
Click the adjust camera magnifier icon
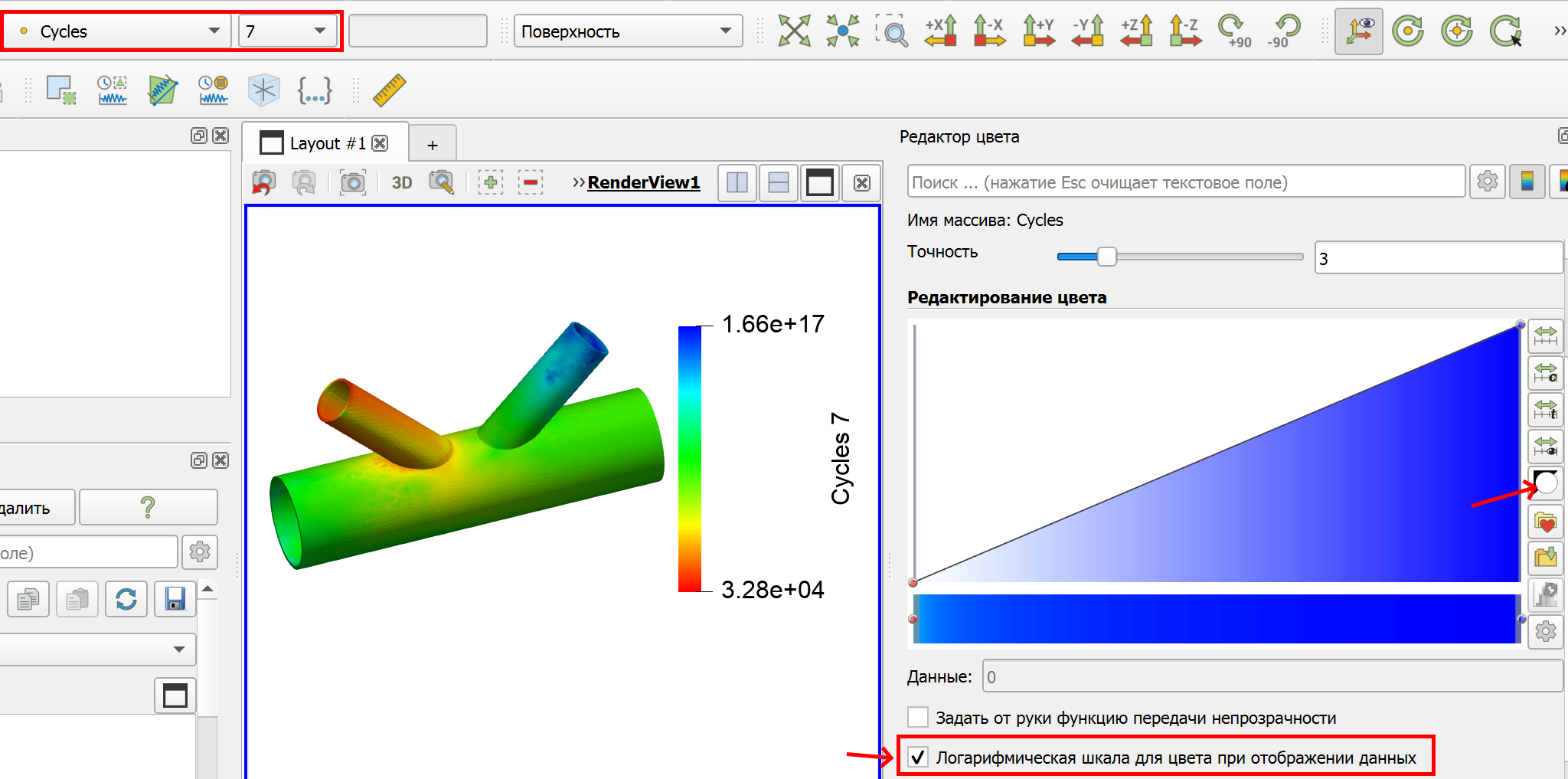442,183
